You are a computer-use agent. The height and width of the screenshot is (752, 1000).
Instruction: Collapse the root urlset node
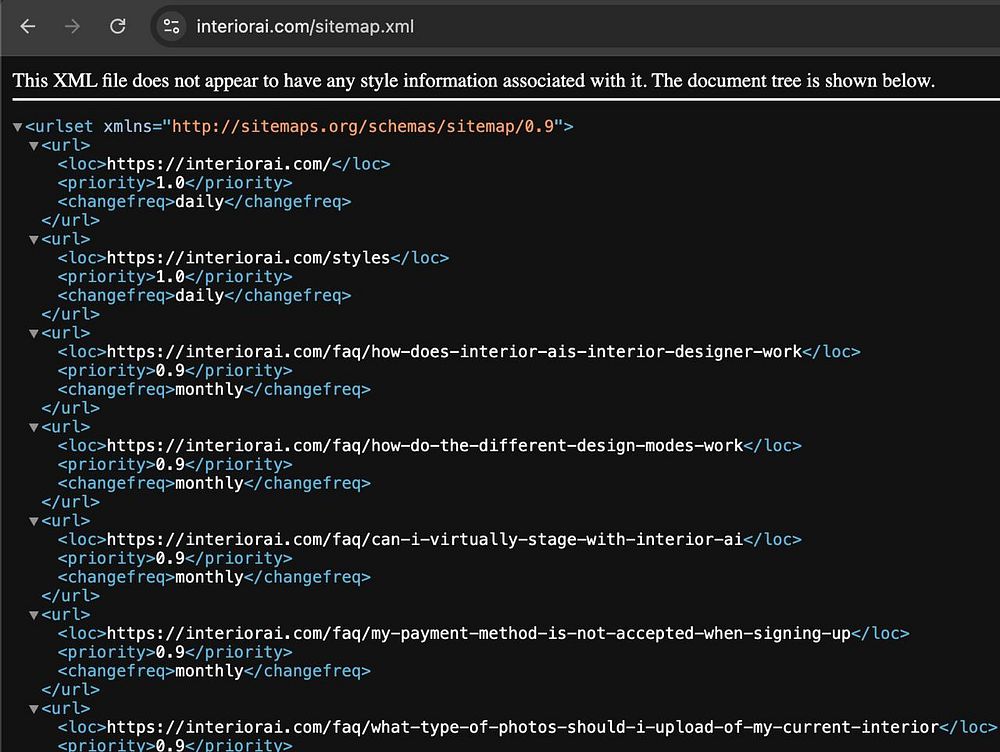tap(18, 127)
